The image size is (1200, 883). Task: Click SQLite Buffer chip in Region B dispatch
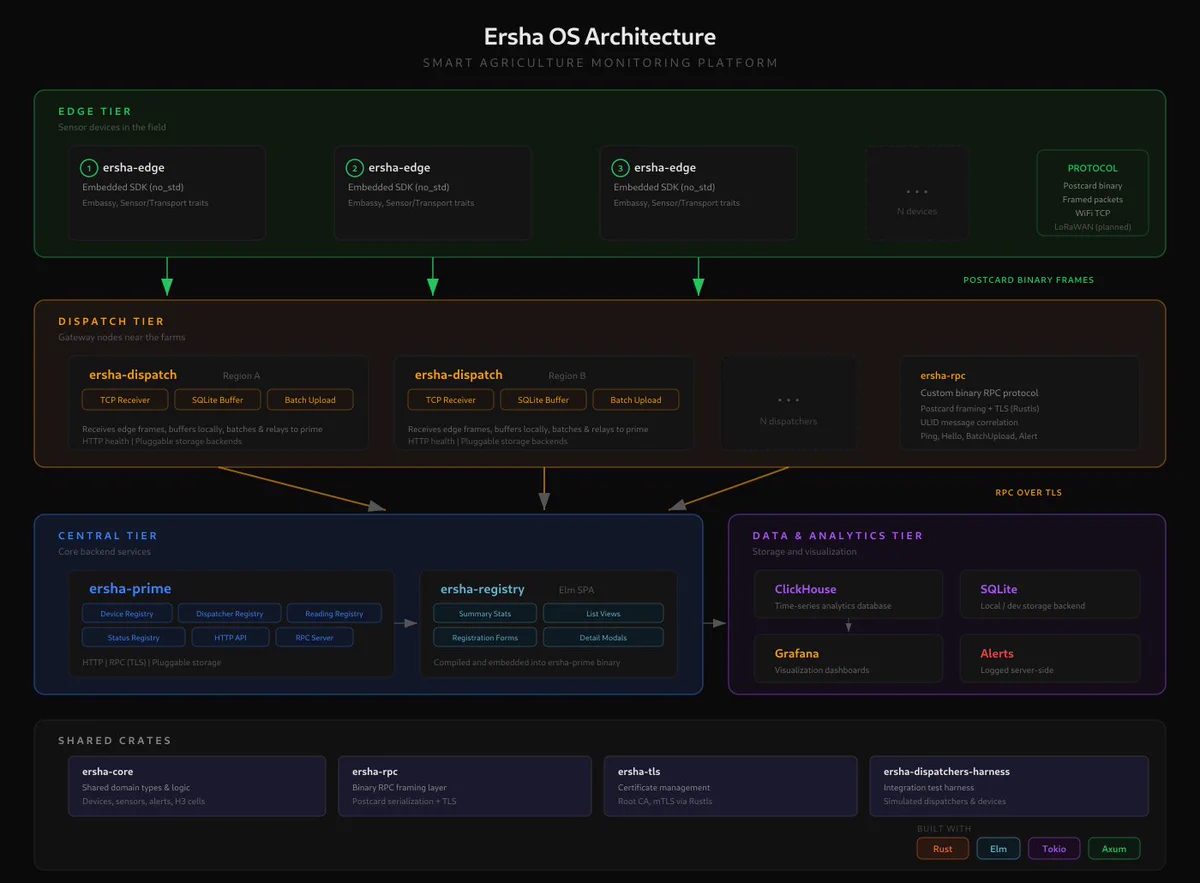(543, 400)
